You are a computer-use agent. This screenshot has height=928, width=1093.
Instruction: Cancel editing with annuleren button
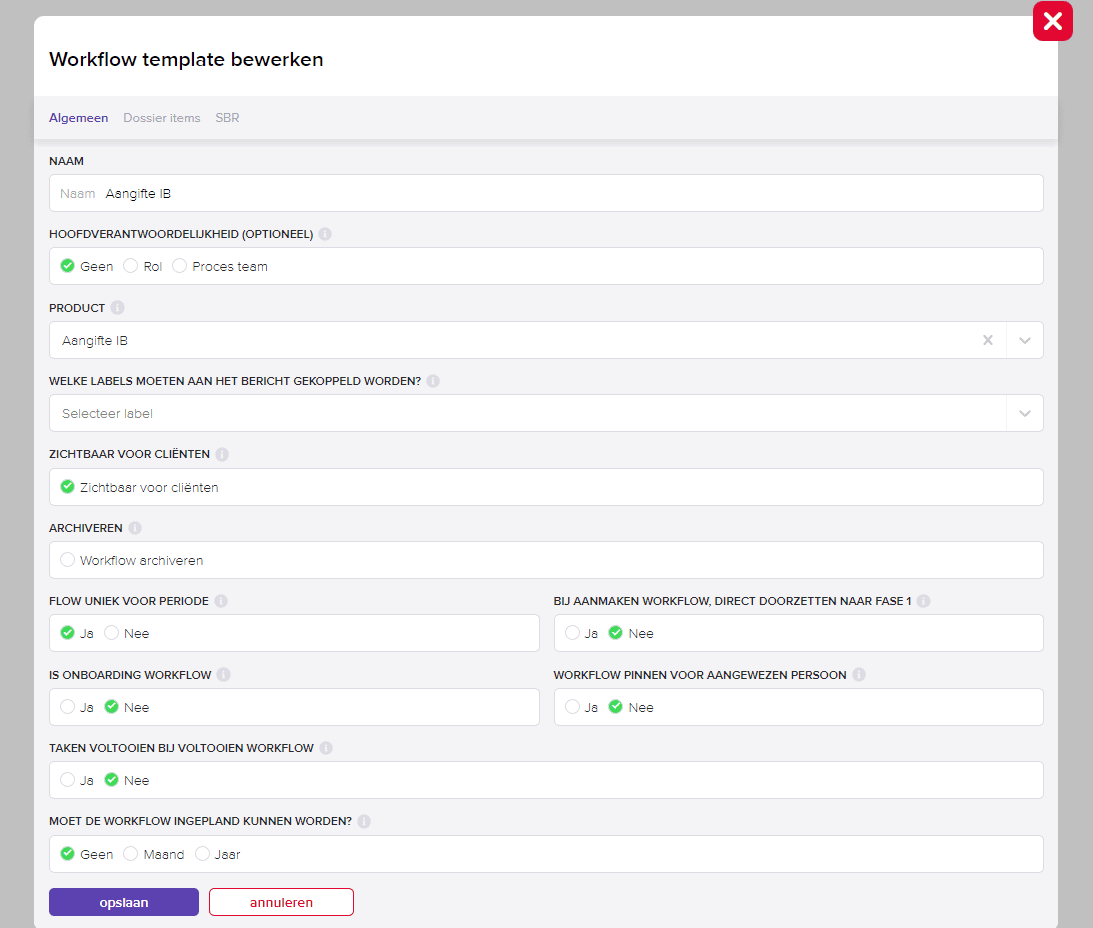[282, 902]
